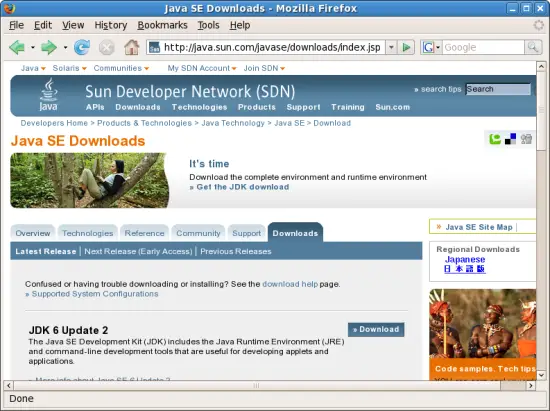Click the Google search magnifier icon
This screenshot has width=550, height=411.
point(532,47)
